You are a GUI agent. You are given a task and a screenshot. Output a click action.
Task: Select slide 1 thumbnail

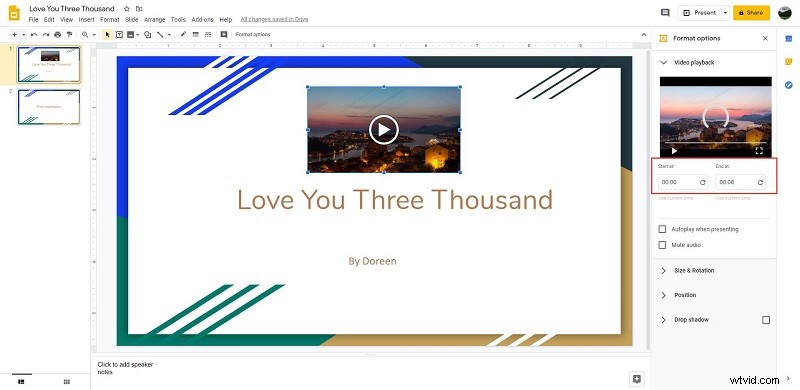[x=49, y=64]
